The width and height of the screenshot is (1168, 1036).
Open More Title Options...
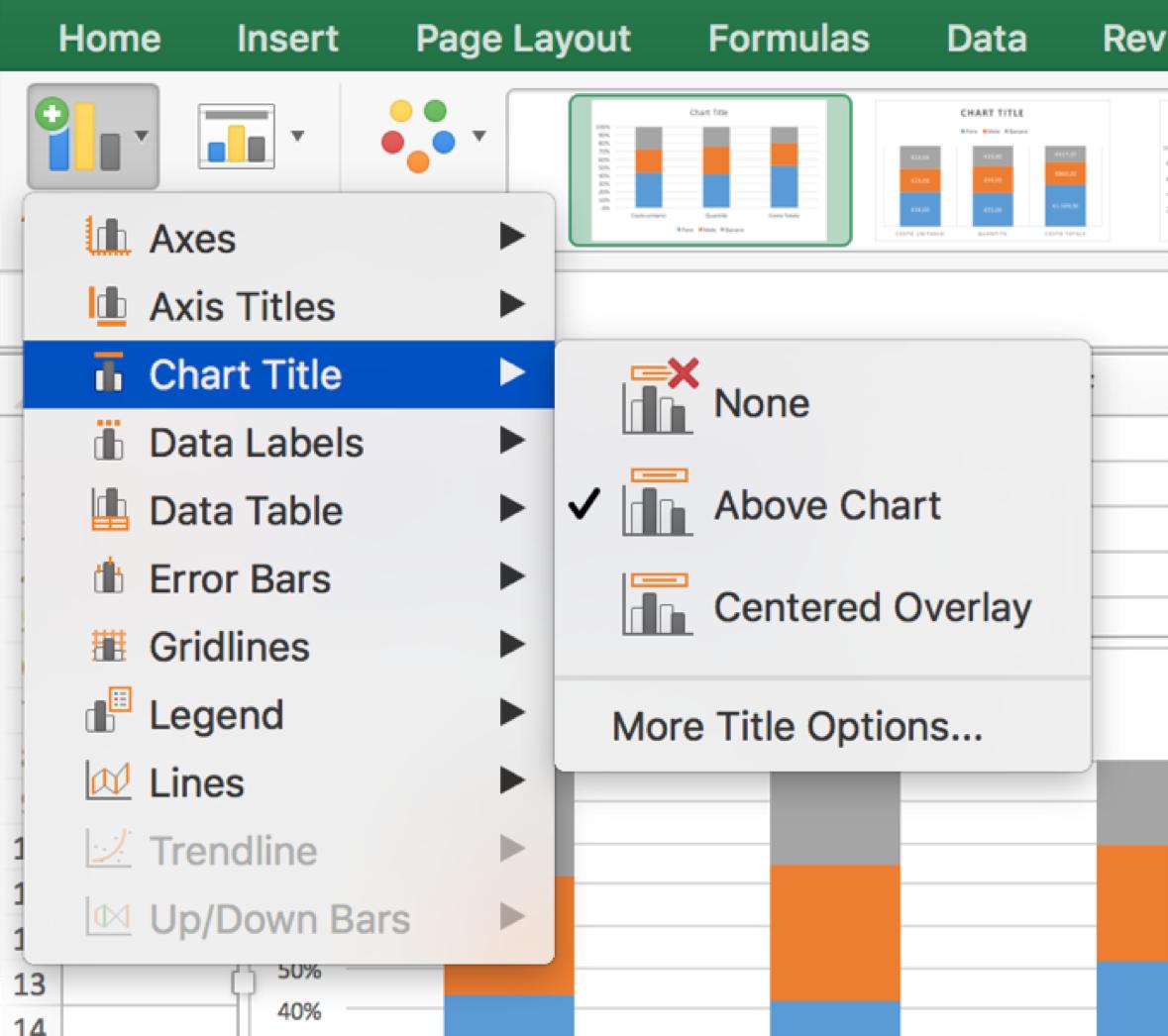point(796,726)
